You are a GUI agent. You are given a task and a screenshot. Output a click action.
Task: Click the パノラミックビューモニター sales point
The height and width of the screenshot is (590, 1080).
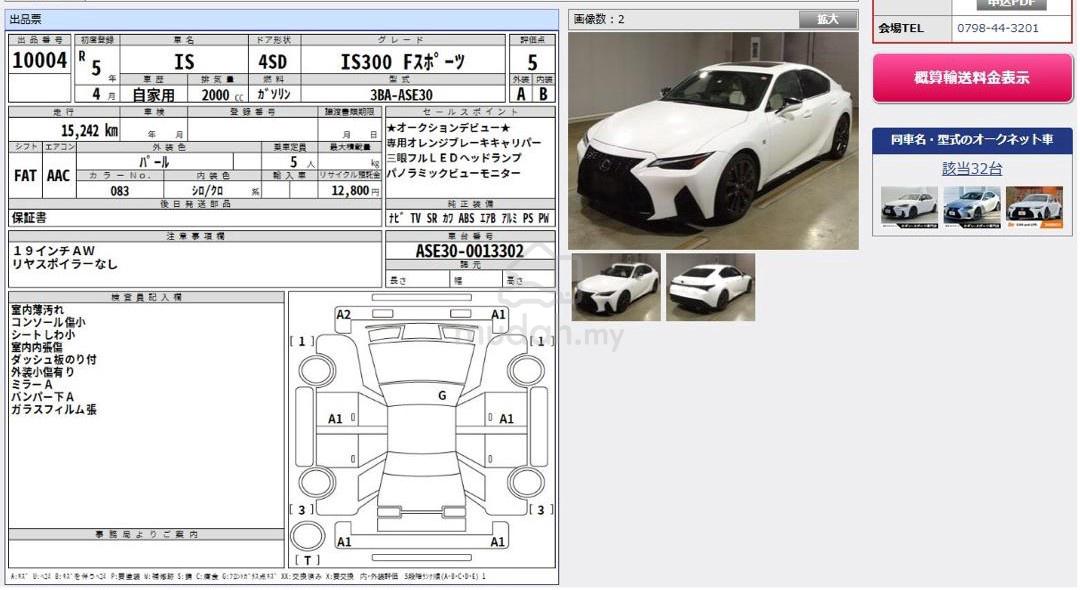(x=453, y=173)
